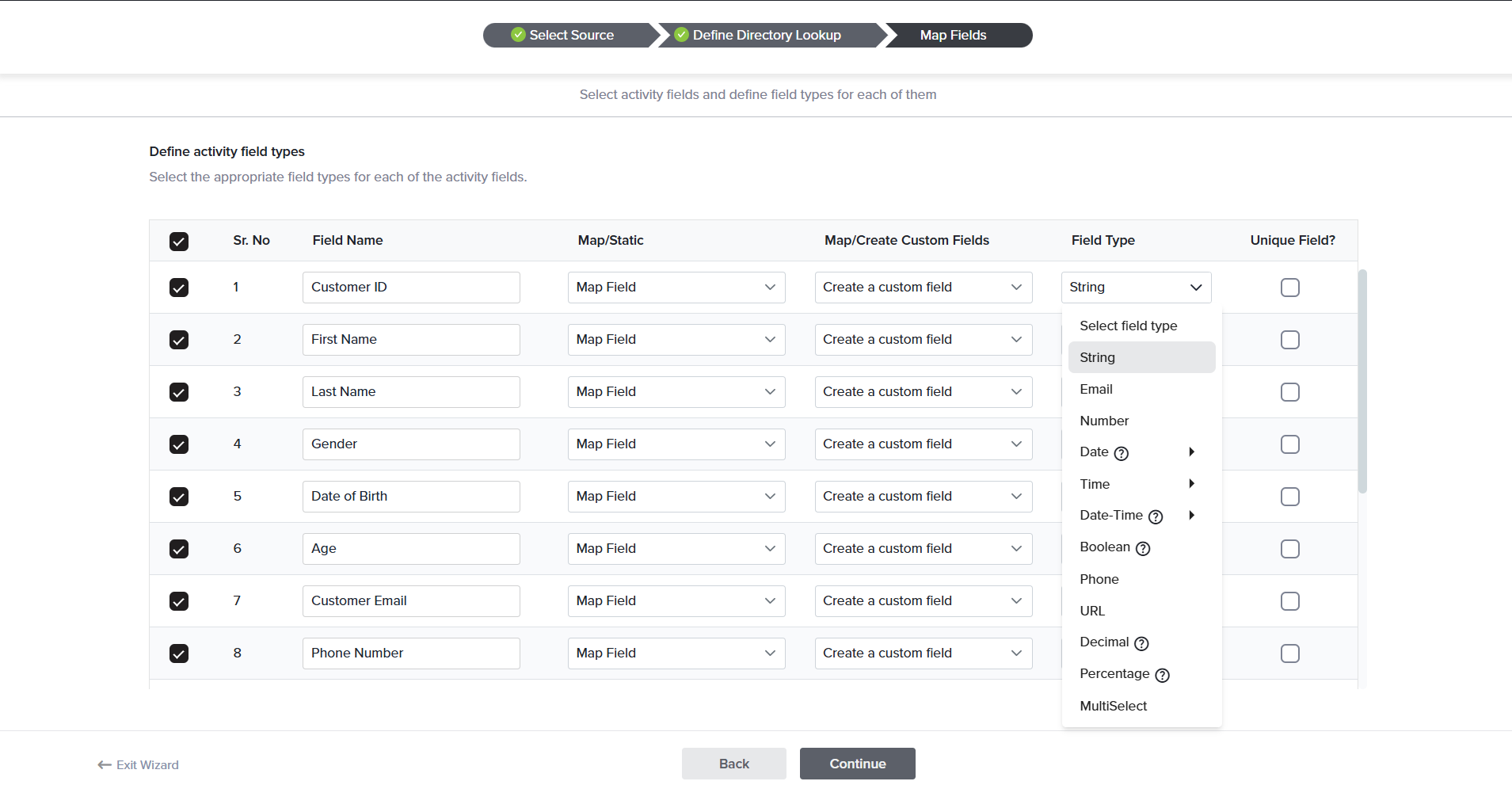Screen dimensions: 1512x804
Task: Click the Percentage help question mark icon
Action: pyautogui.click(x=1162, y=675)
